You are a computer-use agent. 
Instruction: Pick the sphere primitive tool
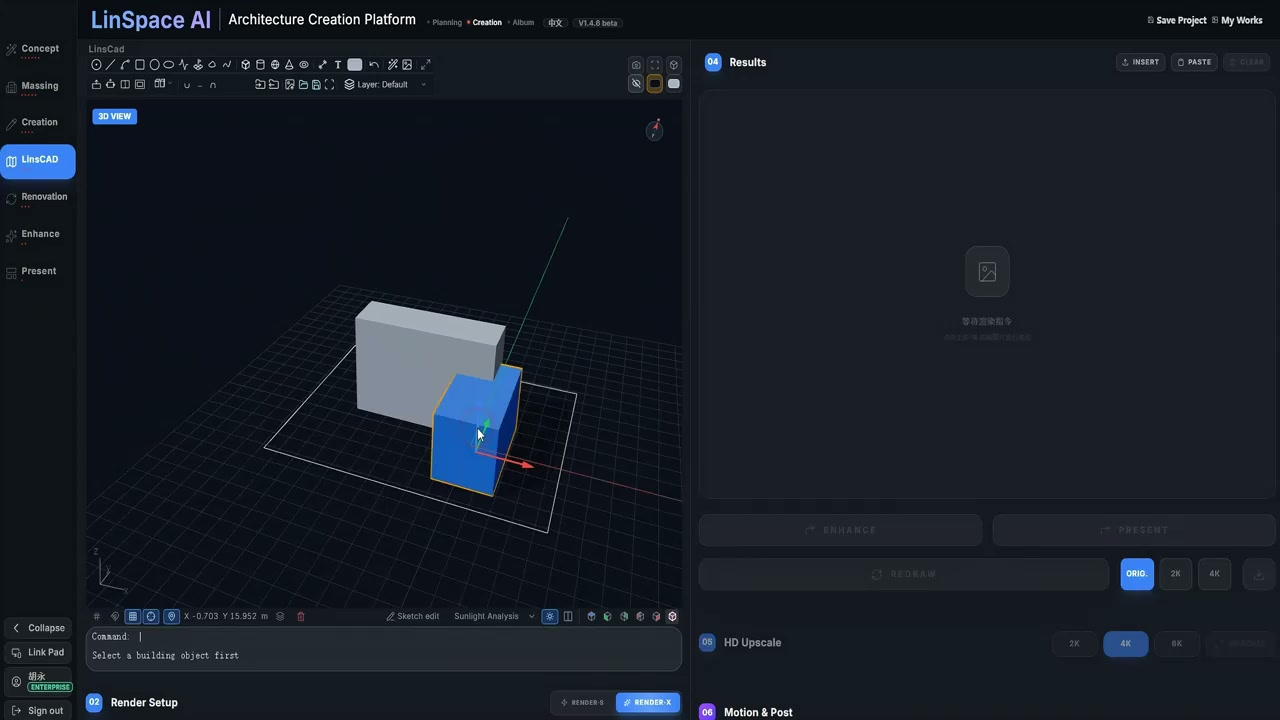click(x=275, y=65)
